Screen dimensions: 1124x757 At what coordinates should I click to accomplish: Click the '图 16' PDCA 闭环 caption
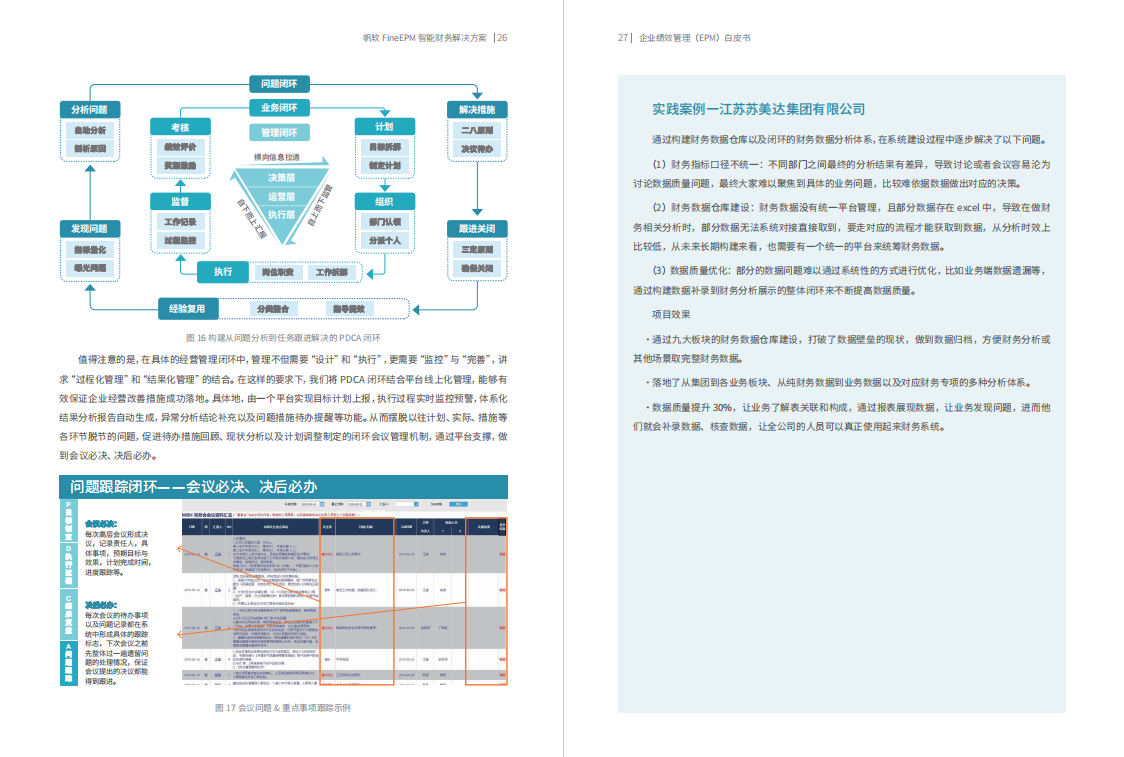(283, 338)
